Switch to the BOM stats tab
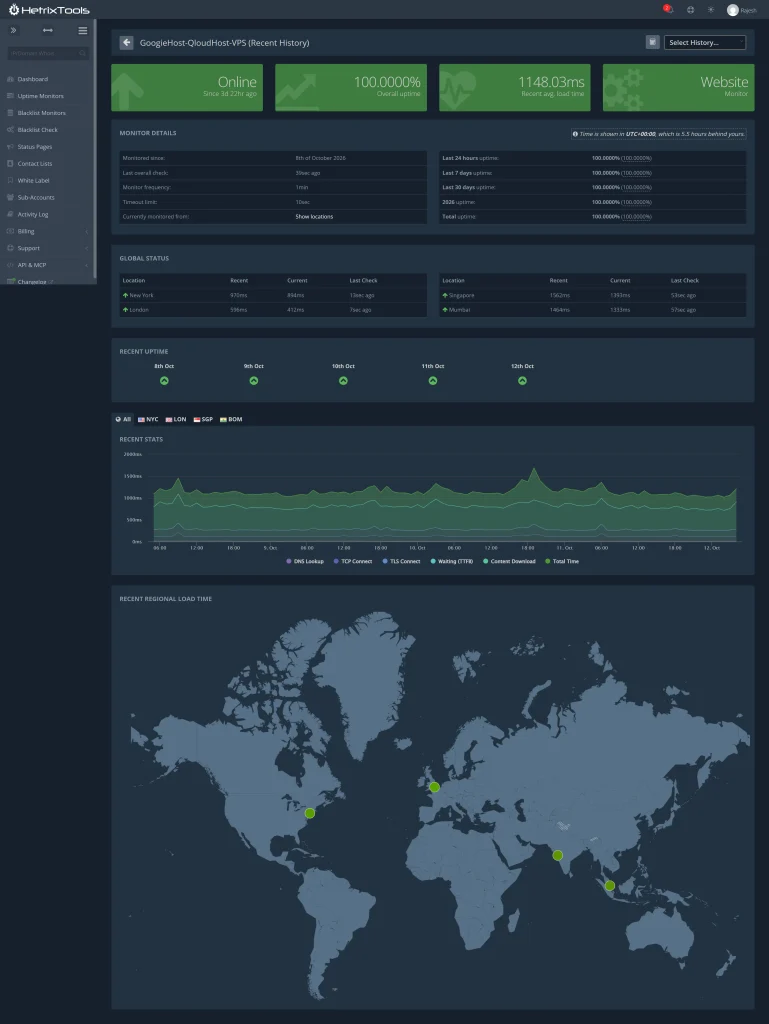 pyautogui.click(x=231, y=419)
